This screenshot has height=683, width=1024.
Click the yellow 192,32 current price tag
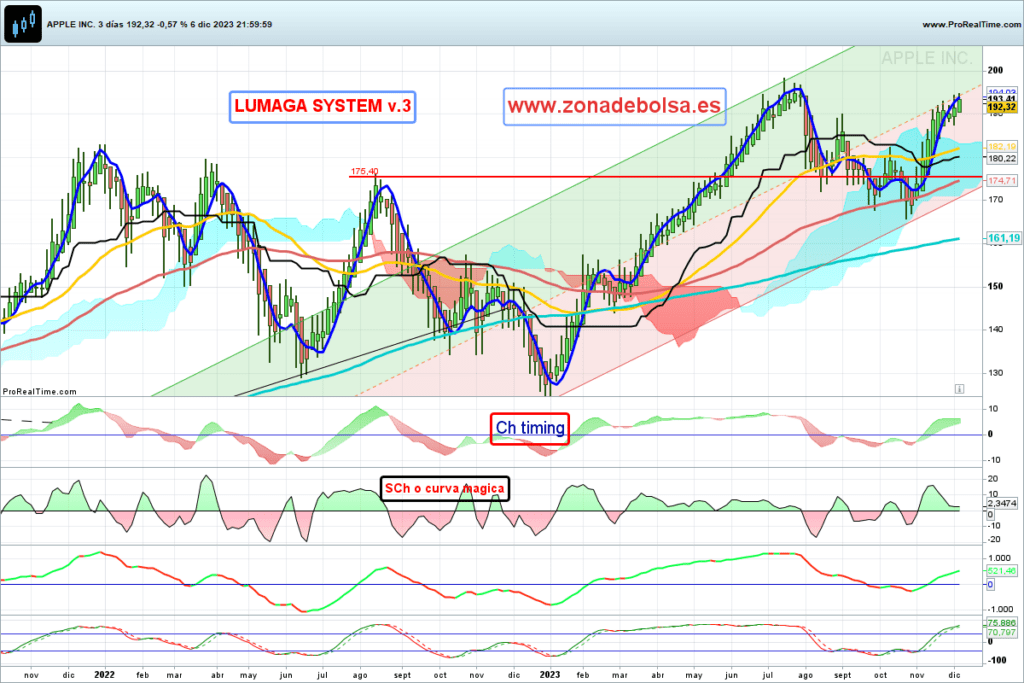click(1002, 107)
